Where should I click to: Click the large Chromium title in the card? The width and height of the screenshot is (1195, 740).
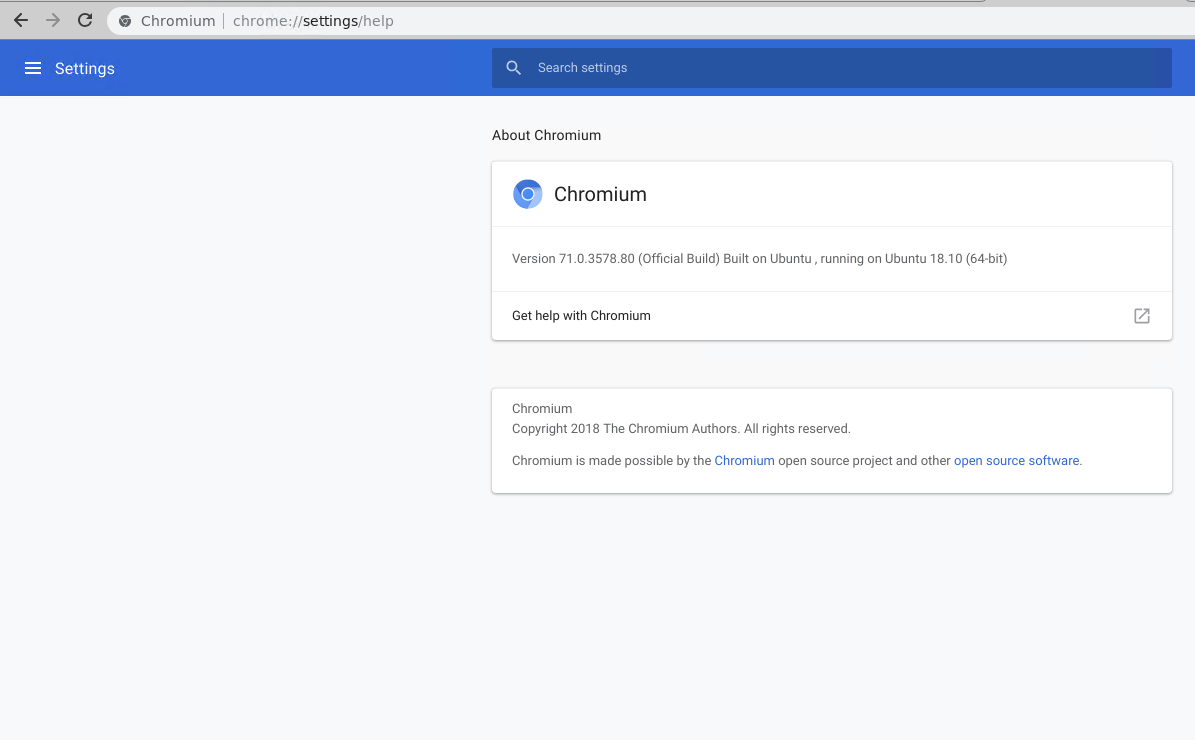(600, 194)
